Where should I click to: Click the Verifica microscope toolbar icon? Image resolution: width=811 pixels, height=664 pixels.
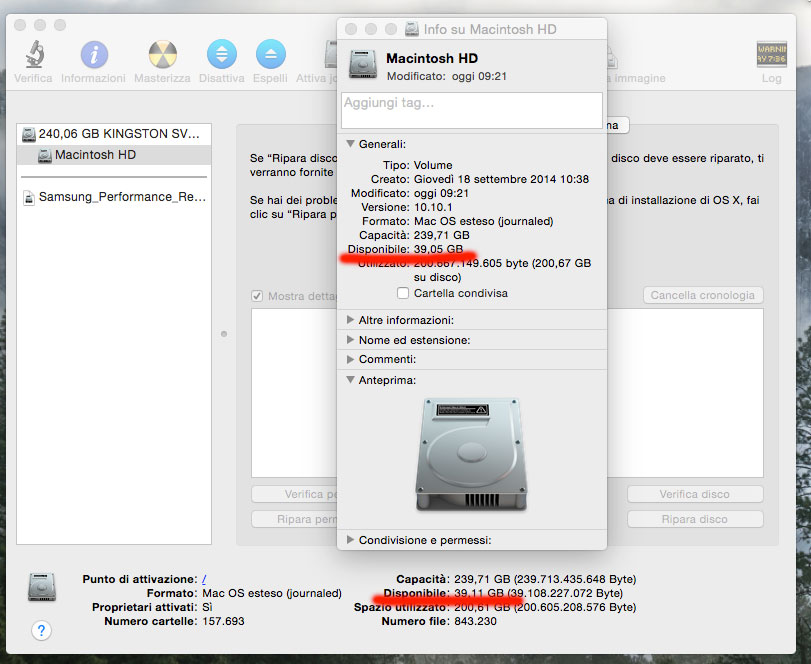(x=35, y=54)
